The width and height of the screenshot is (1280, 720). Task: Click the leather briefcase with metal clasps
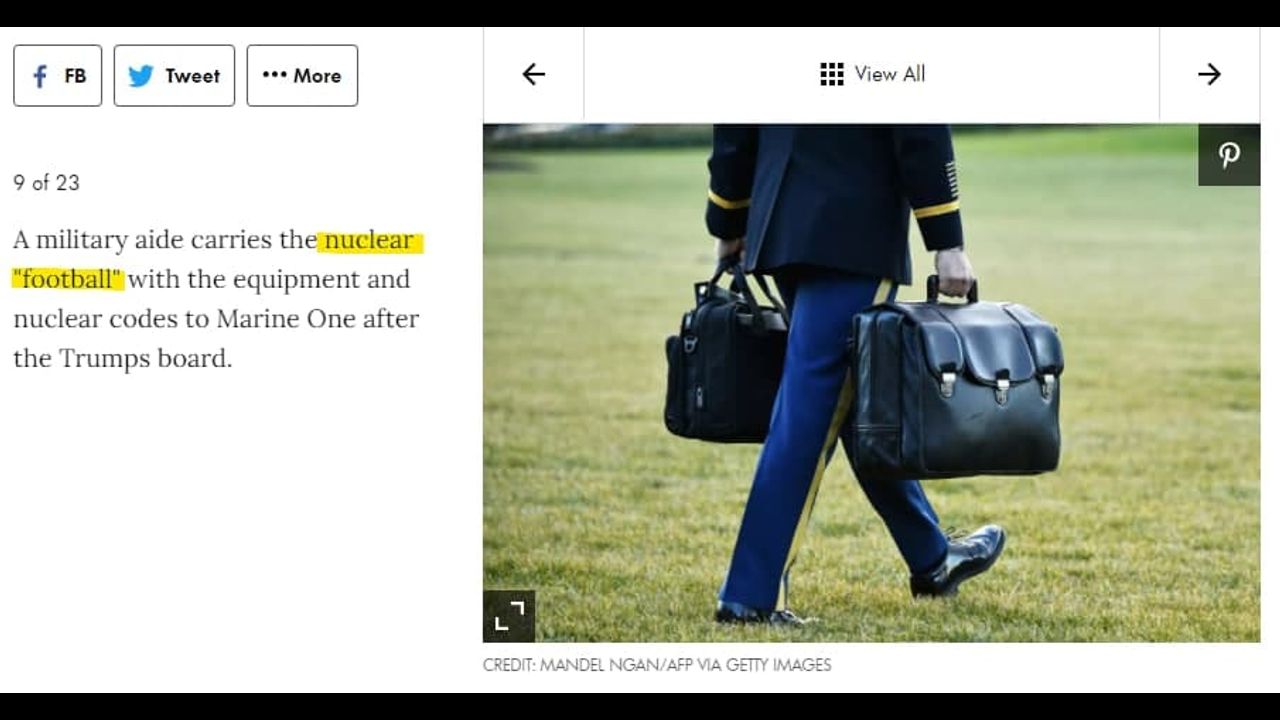(x=955, y=385)
